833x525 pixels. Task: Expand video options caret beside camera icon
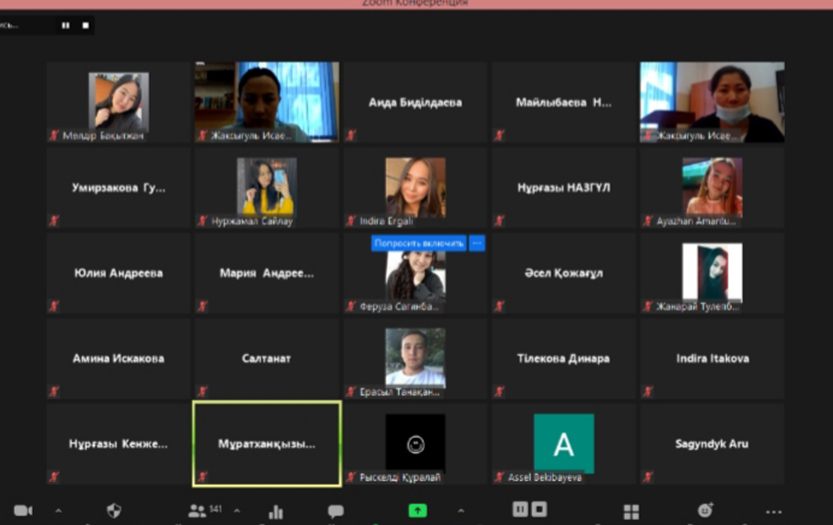pos(58,511)
